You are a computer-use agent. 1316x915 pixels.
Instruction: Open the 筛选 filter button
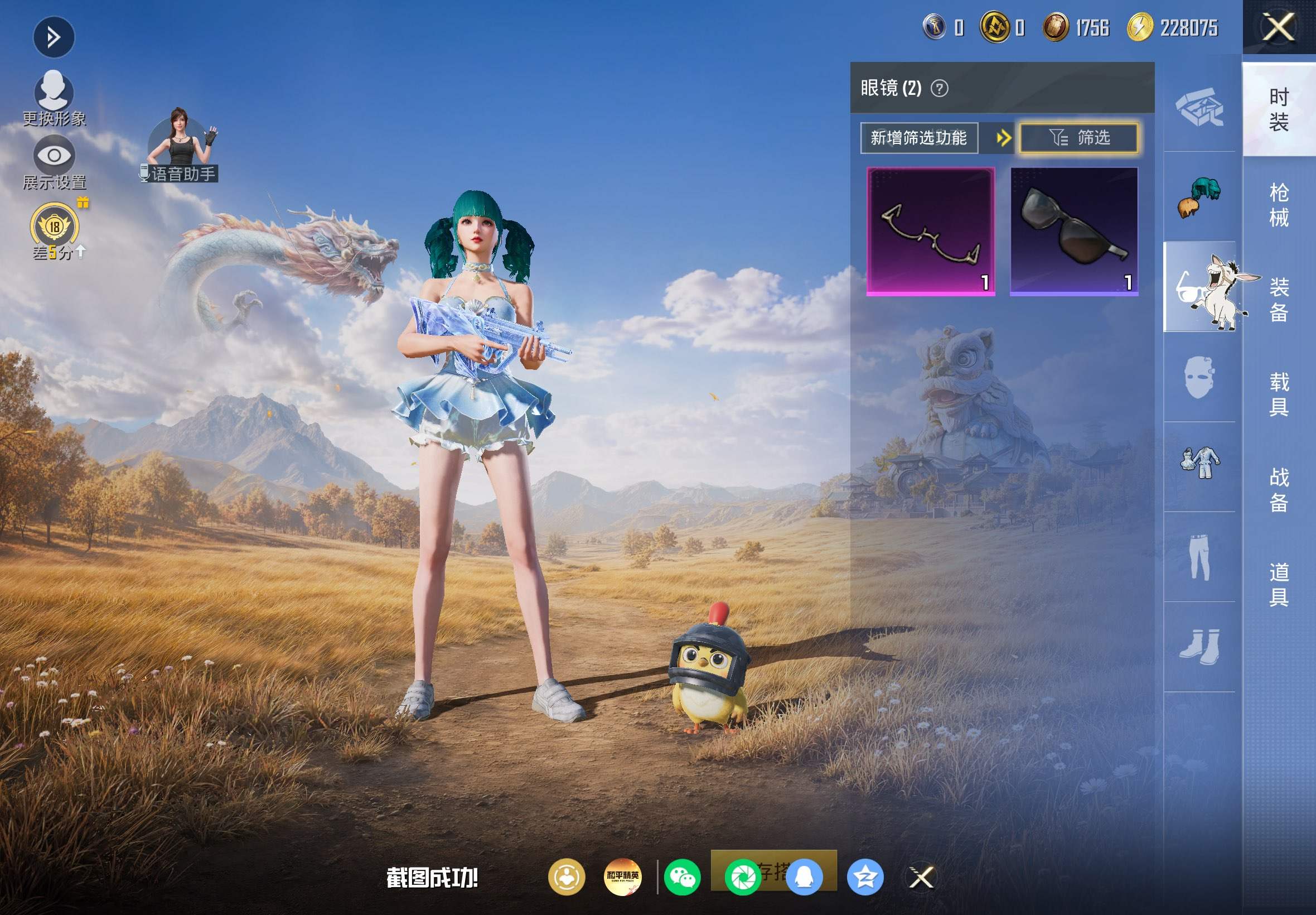1079,138
